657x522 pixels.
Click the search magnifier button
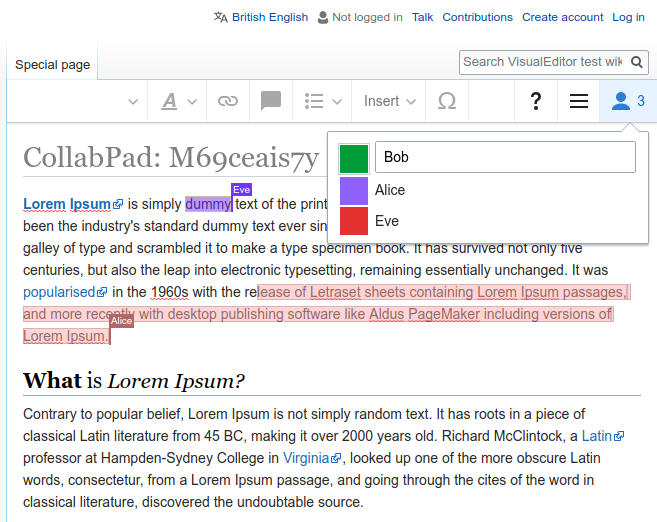(637, 62)
